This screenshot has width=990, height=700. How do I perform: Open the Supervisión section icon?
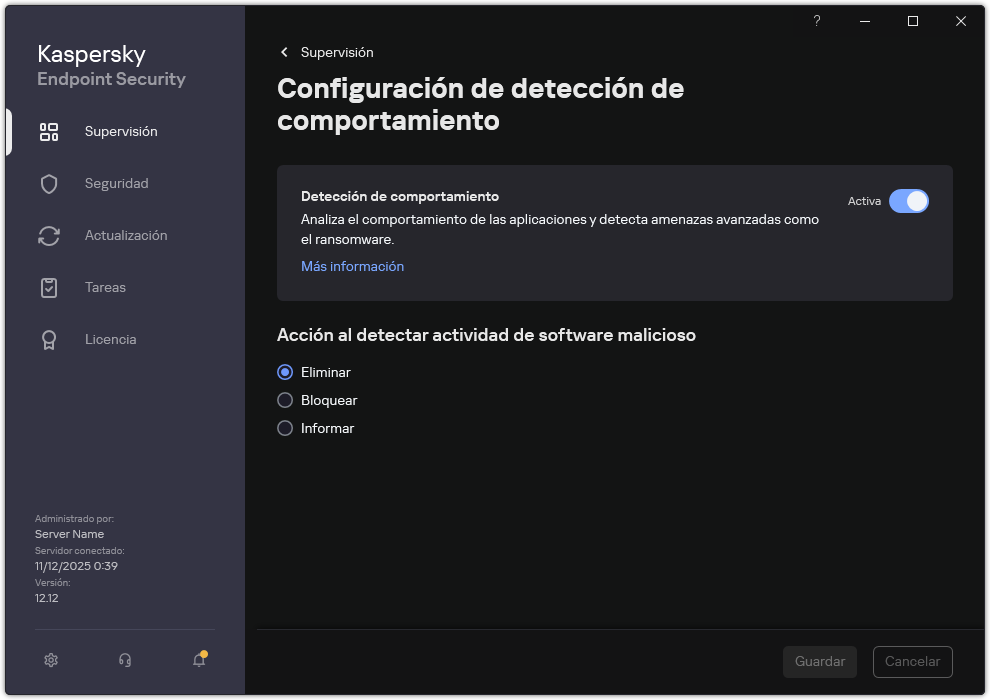tap(49, 131)
